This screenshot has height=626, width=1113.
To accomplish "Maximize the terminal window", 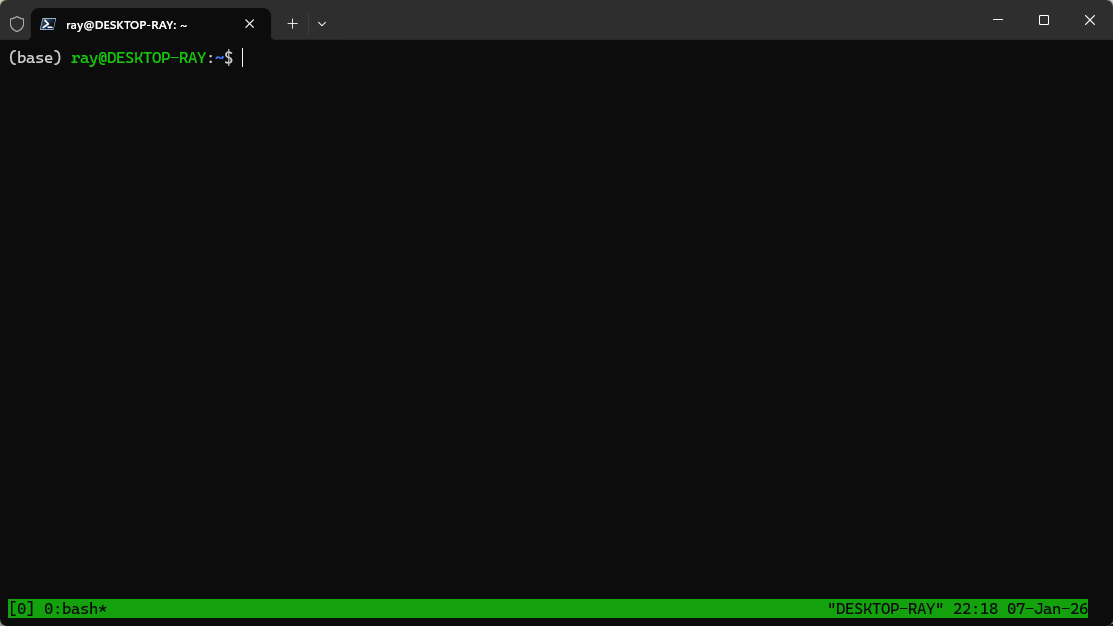I will point(1043,20).
